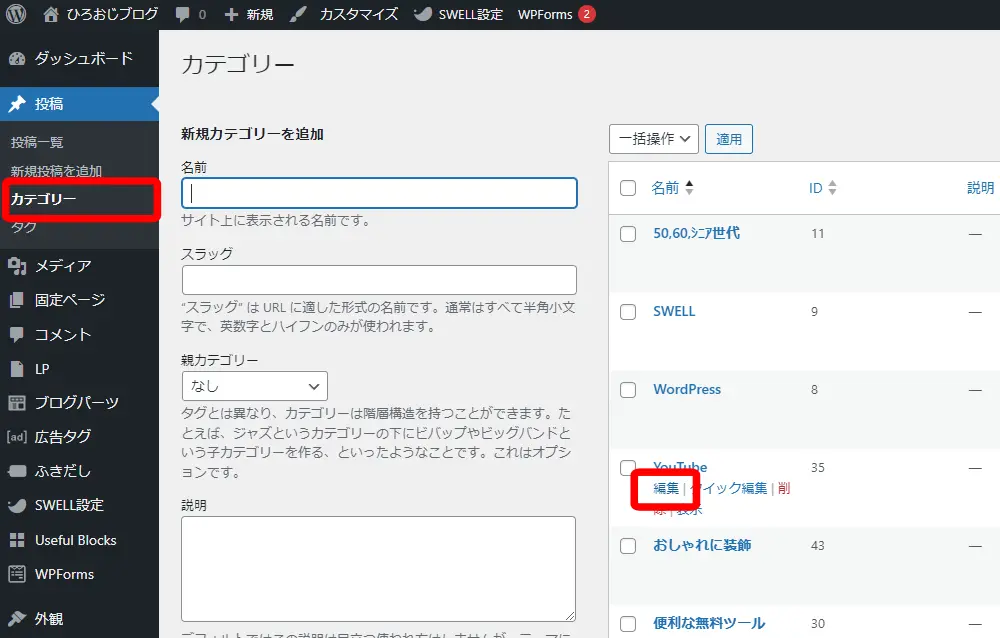The height and width of the screenshot is (638, 1000).
Task: Click the comments bubble icon in admin bar
Action: point(182,14)
